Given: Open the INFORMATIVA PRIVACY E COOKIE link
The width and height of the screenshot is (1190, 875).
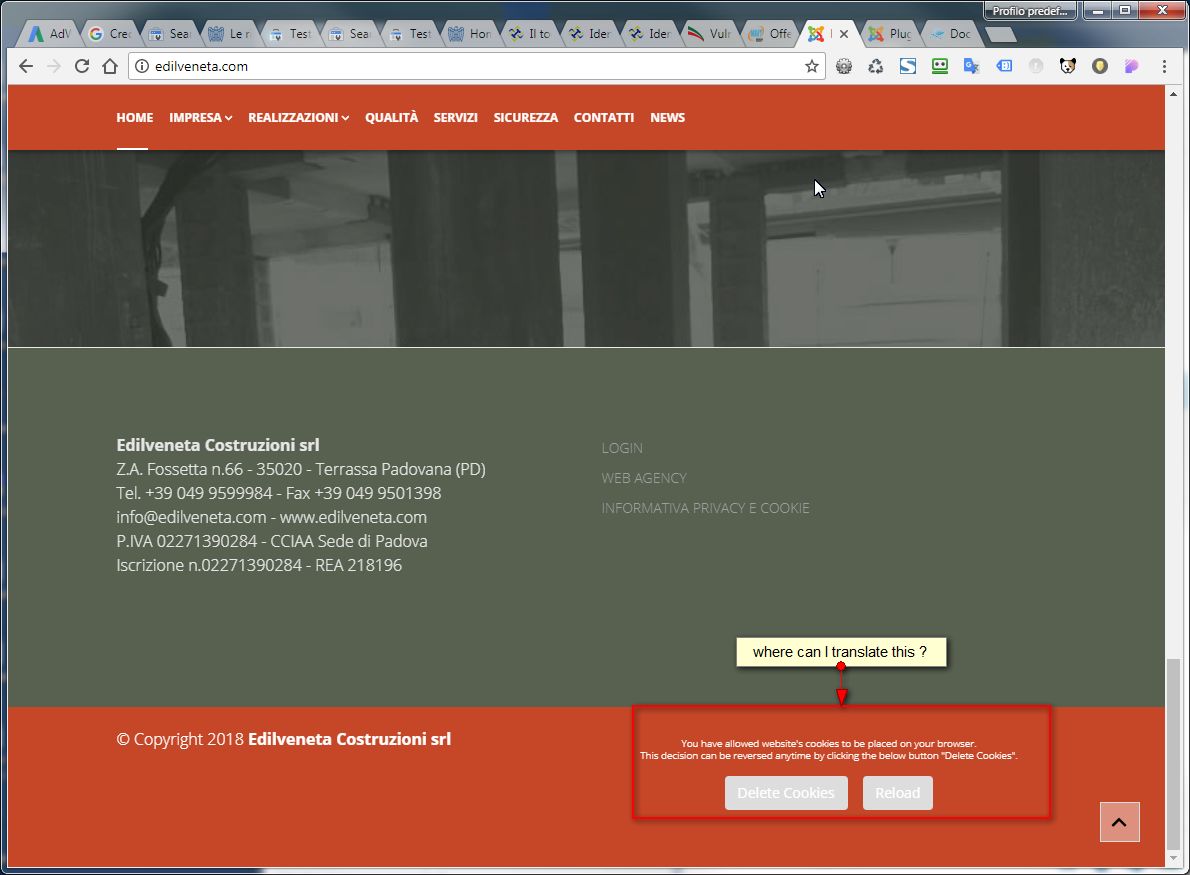Looking at the screenshot, I should click(x=705, y=508).
